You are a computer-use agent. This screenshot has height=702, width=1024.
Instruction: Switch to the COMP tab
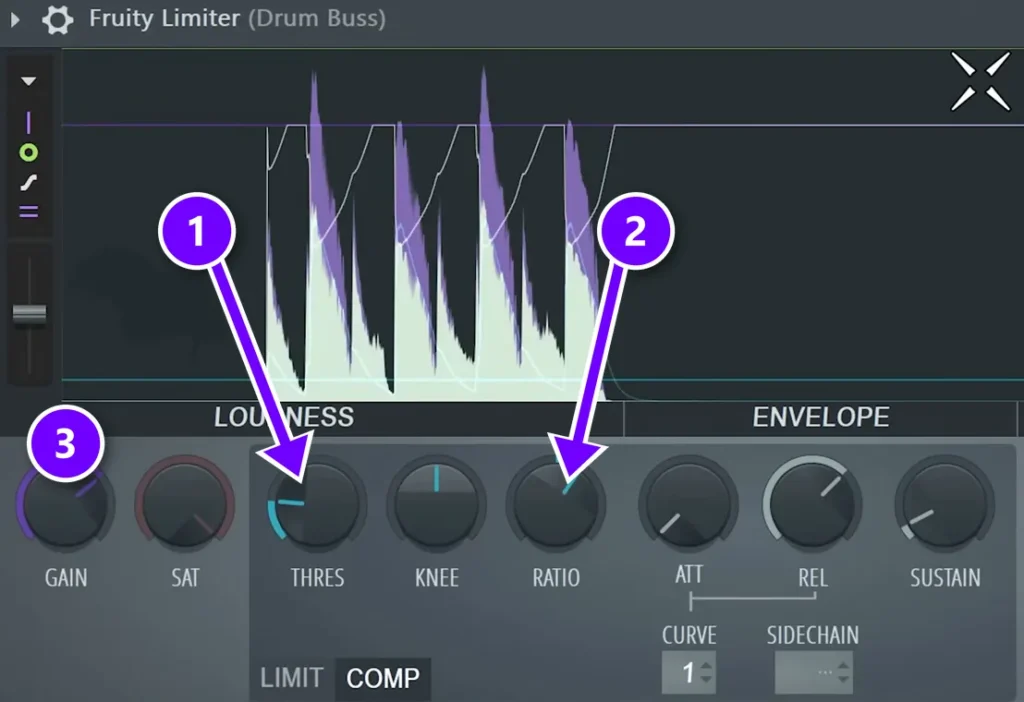click(x=383, y=678)
